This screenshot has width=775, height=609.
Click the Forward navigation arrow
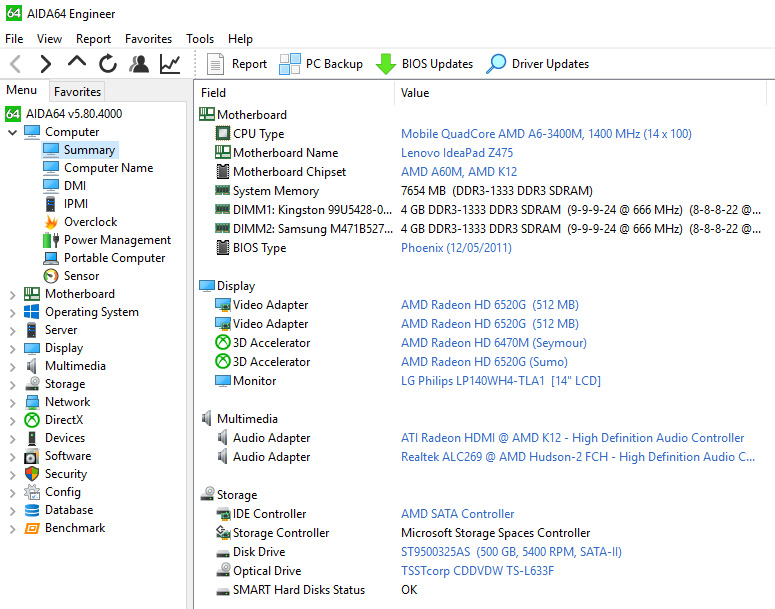tap(45, 64)
